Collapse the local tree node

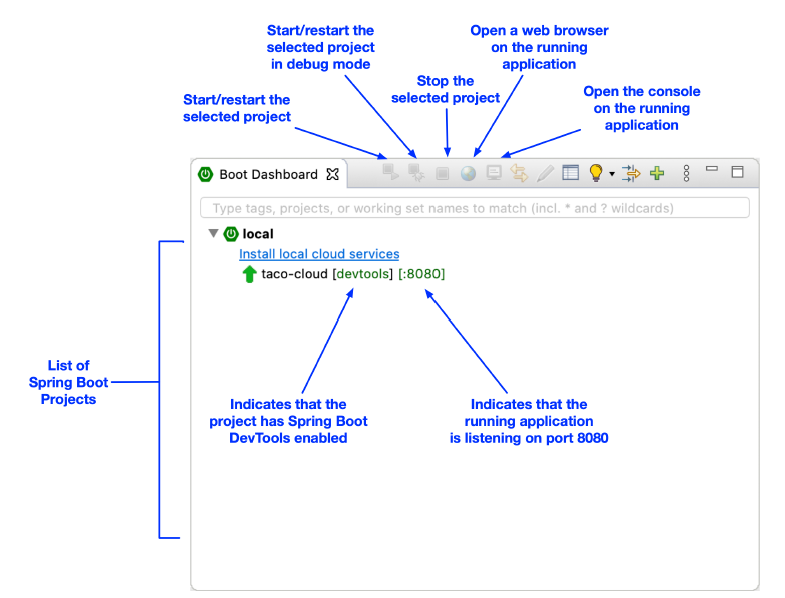tap(213, 234)
